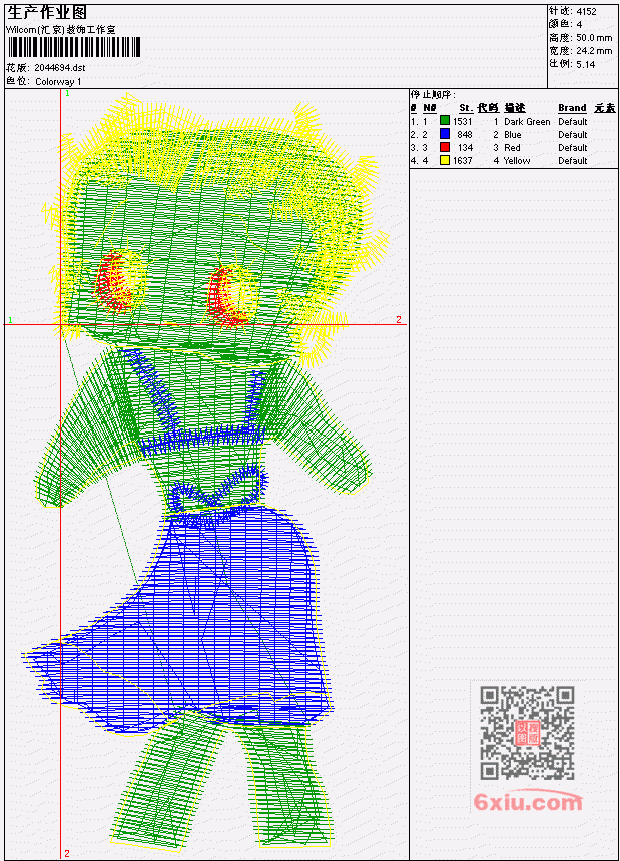The image size is (620, 861).
Task: Select stitch count '1531' in row 1
Action: point(462,121)
